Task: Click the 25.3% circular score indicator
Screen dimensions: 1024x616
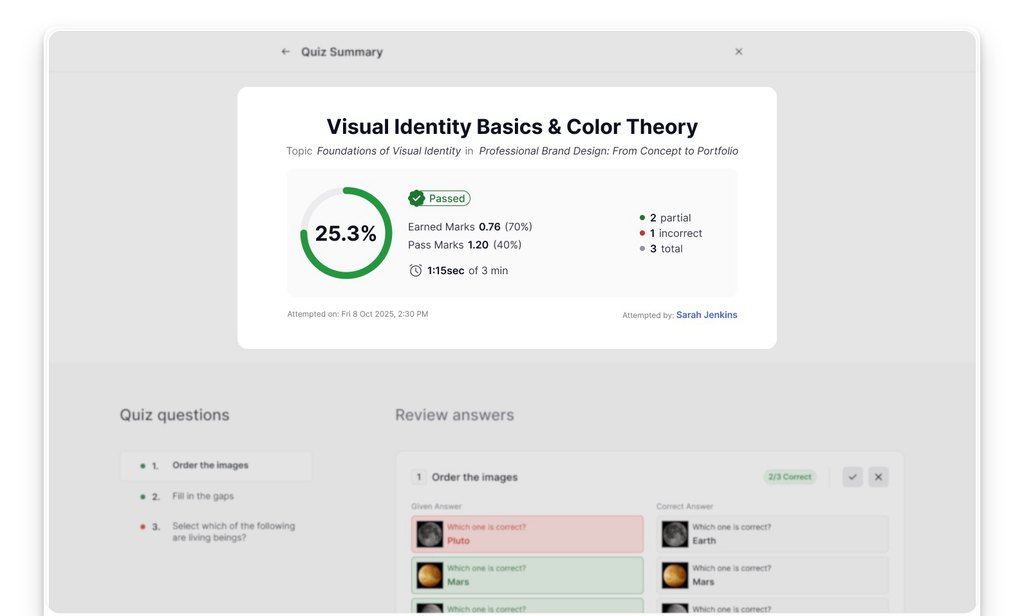Action: click(x=346, y=233)
